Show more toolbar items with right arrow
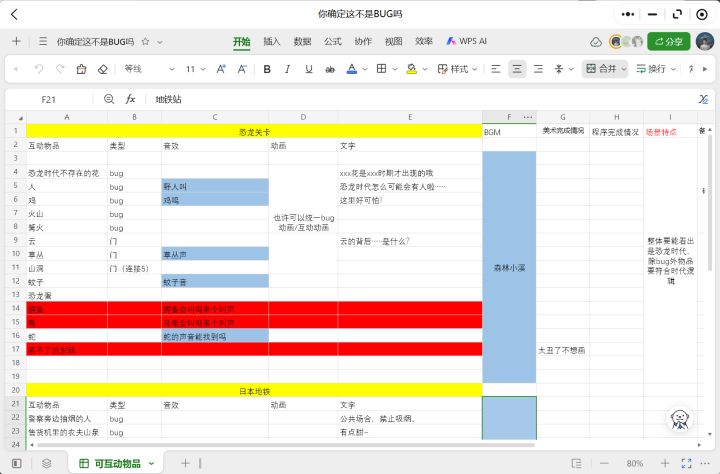The width and height of the screenshot is (720, 474). tap(705, 69)
